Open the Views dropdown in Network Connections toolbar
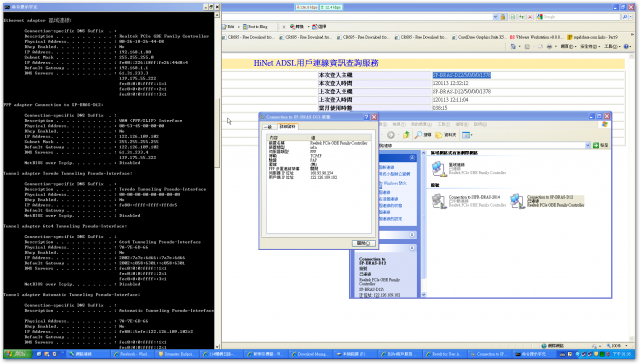This screenshot has height=364, width=640. [x=467, y=135]
